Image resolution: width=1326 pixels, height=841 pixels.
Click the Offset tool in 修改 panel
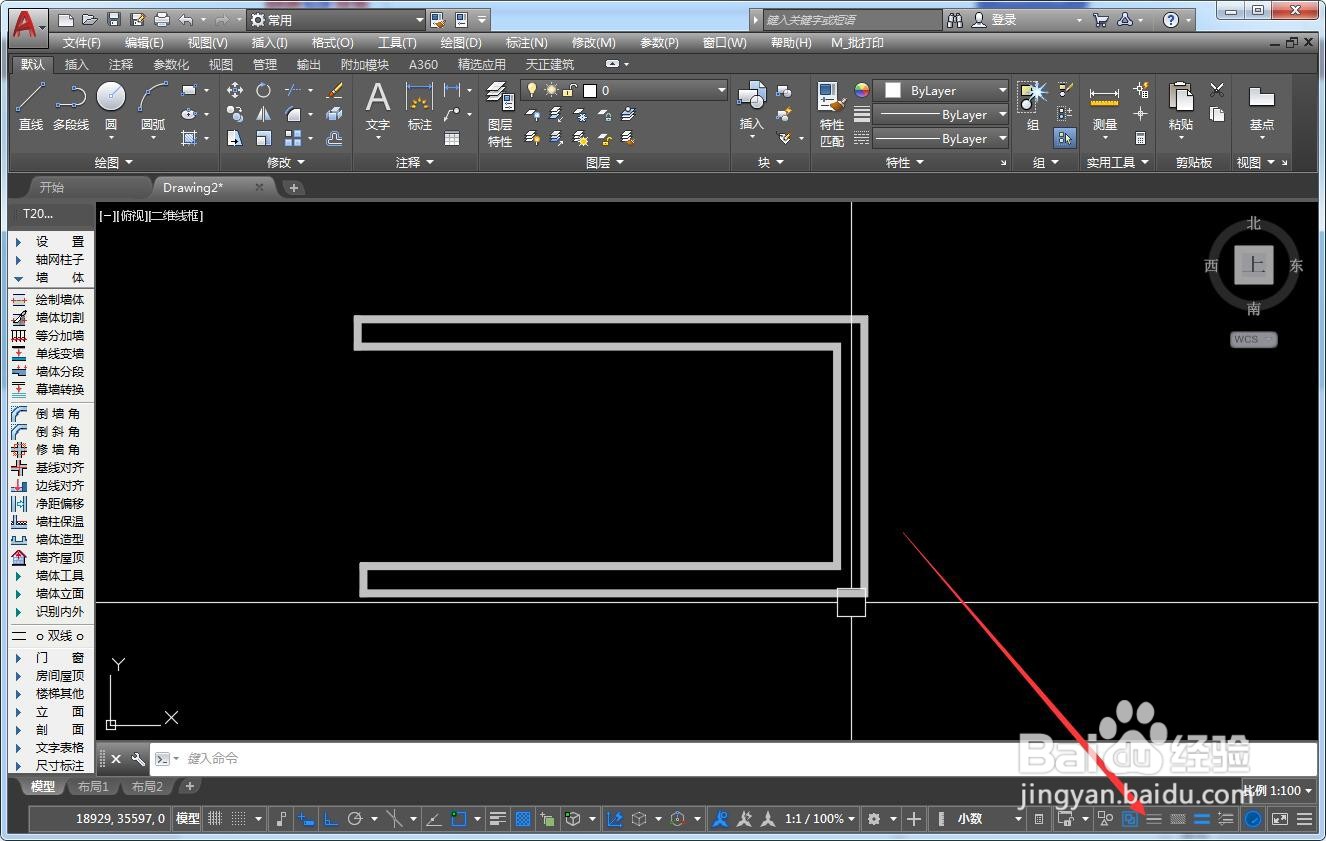(x=334, y=138)
